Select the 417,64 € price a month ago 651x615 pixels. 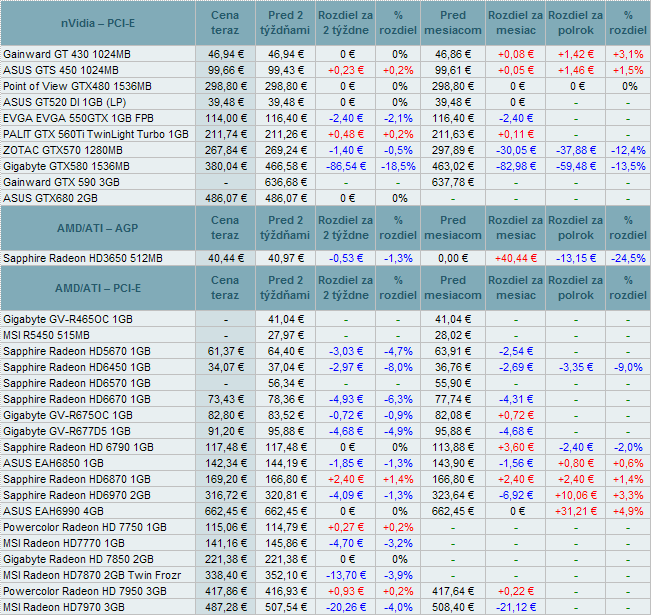click(453, 591)
